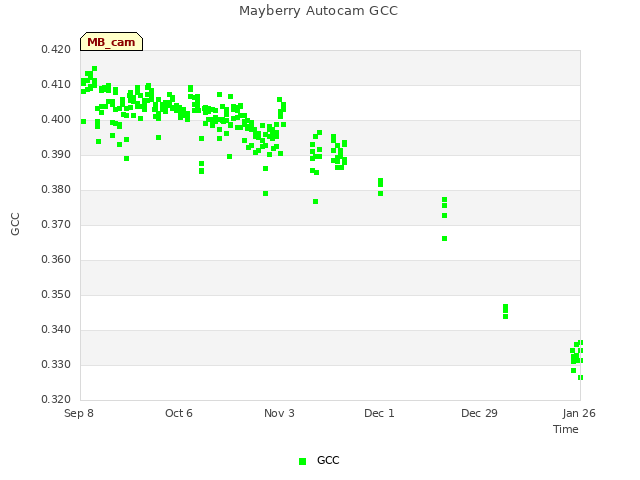Select the 0.420 y-axis tick label

tap(56, 49)
